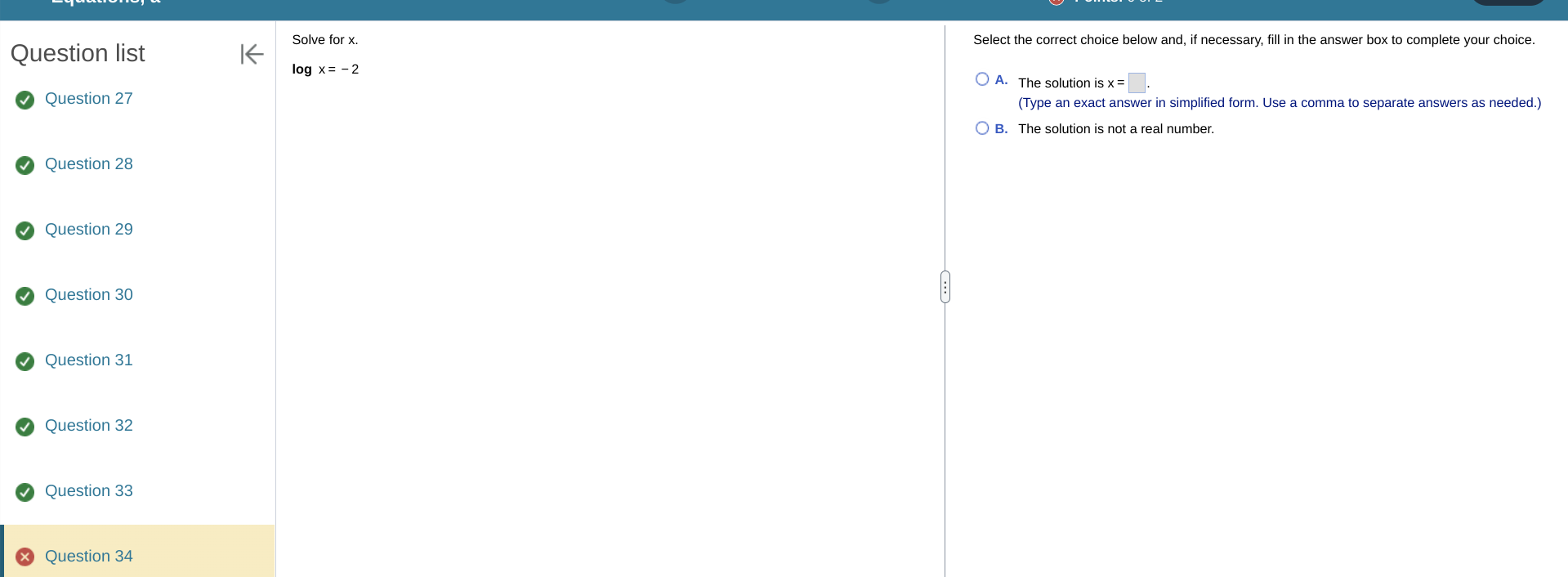Collapse the Question list panel
The image size is (1568, 577).
[252, 54]
